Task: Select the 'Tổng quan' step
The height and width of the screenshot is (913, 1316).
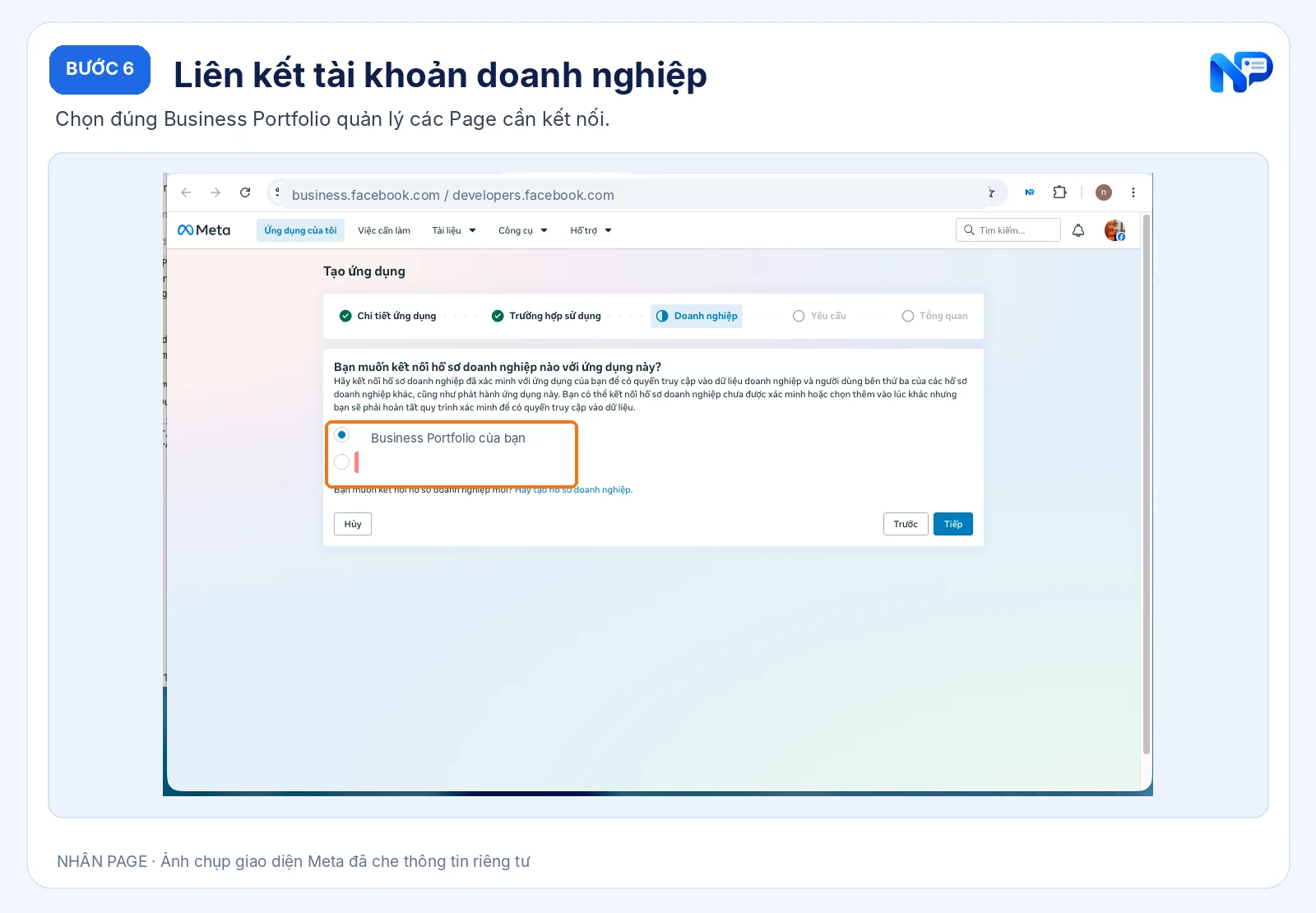Action: point(935,316)
